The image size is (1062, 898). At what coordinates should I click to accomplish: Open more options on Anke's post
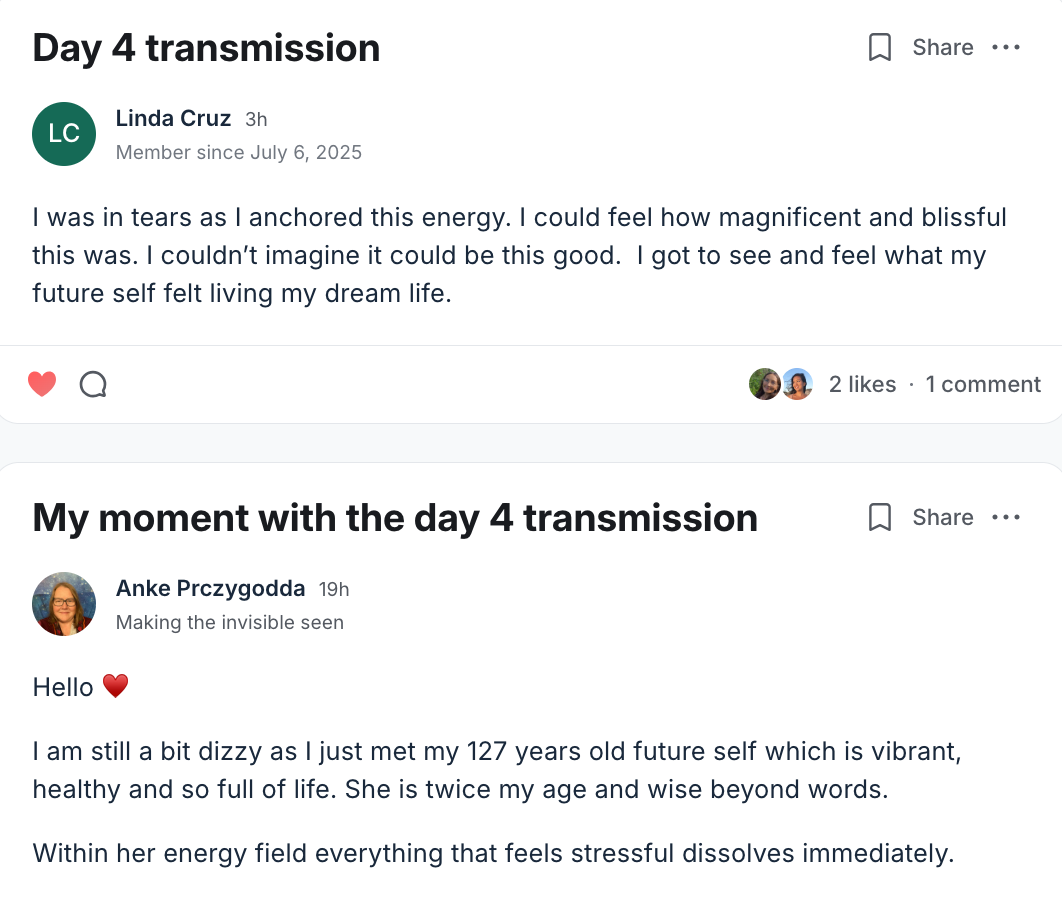[1006, 518]
